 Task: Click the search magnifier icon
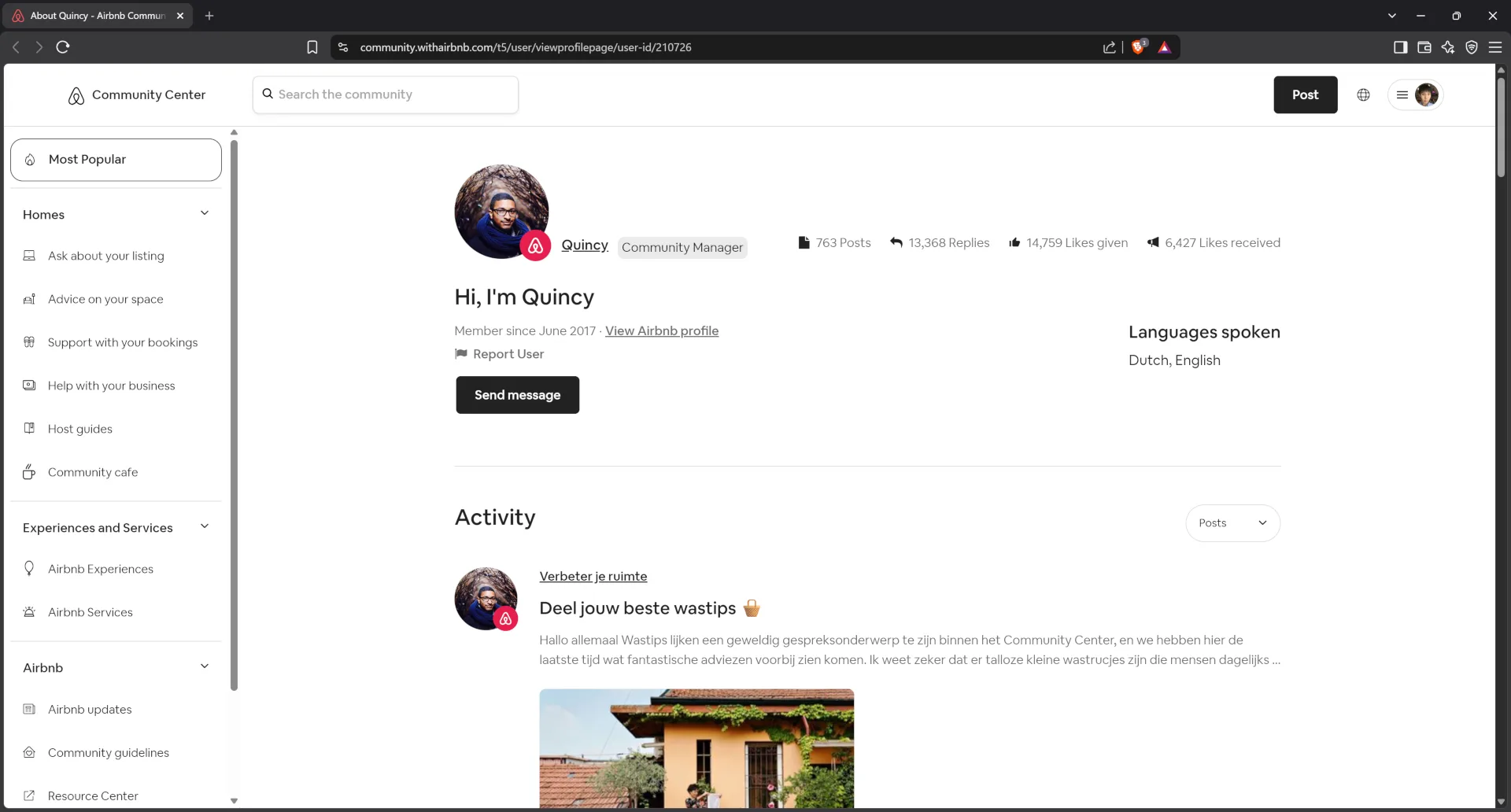tap(268, 94)
